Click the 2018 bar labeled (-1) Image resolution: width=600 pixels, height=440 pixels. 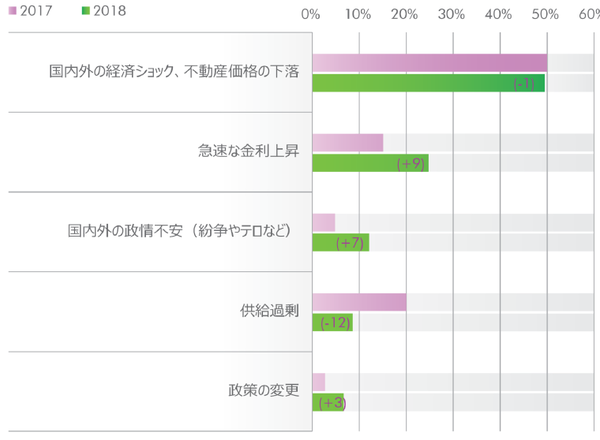coord(429,83)
